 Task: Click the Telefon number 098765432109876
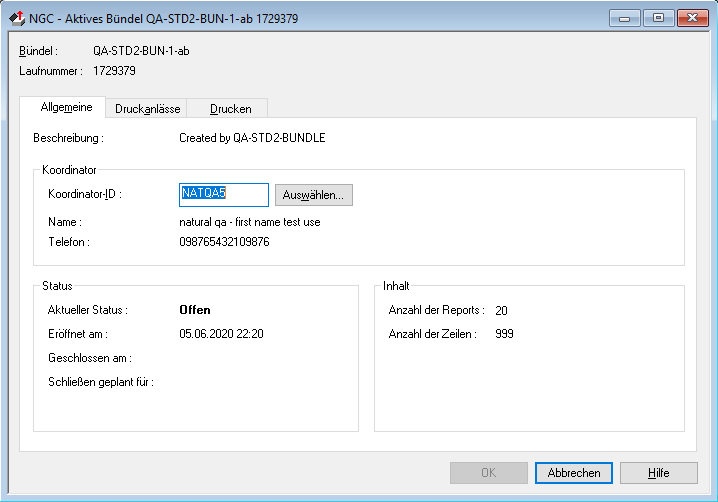[224, 242]
